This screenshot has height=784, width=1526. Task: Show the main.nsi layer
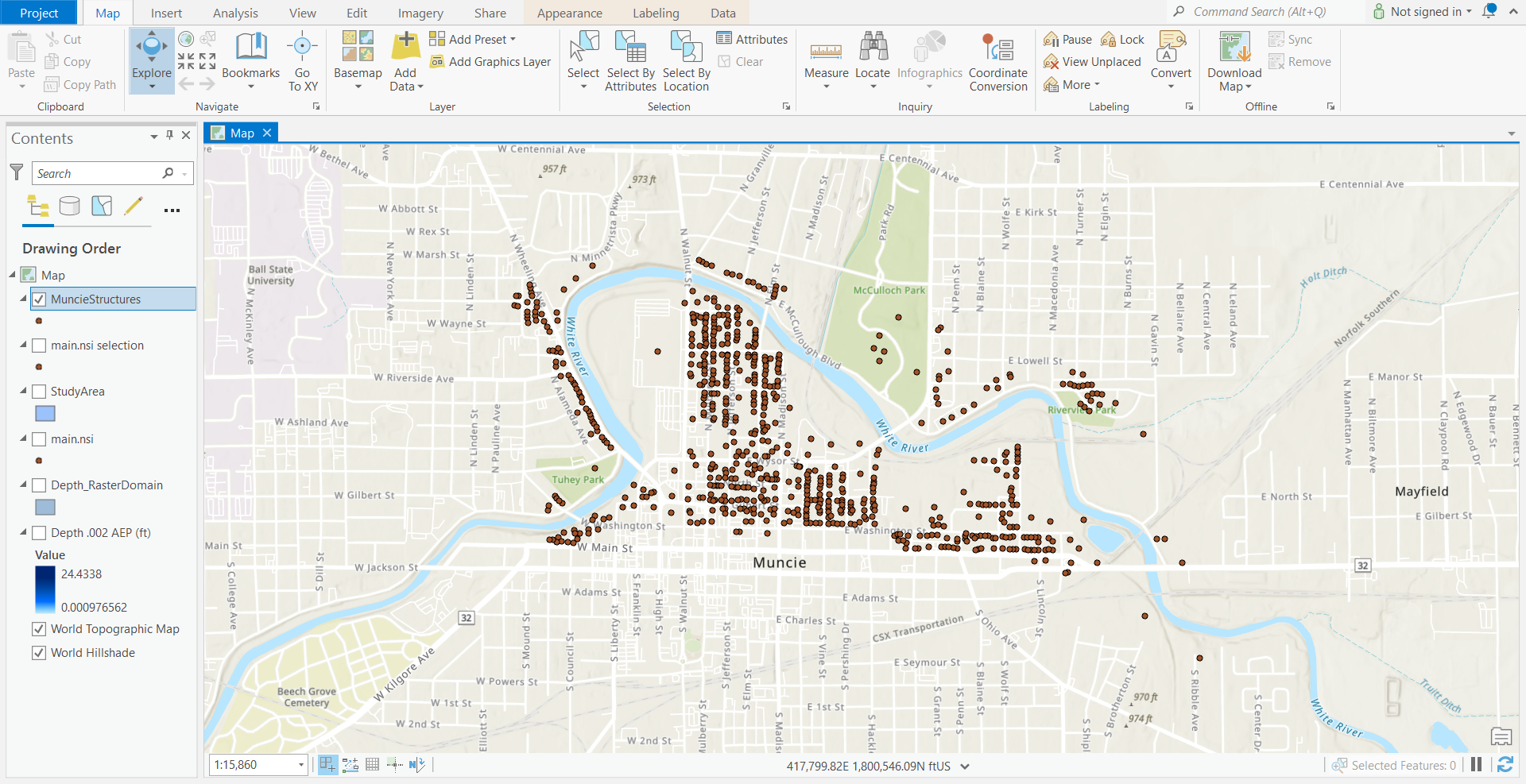point(39,439)
